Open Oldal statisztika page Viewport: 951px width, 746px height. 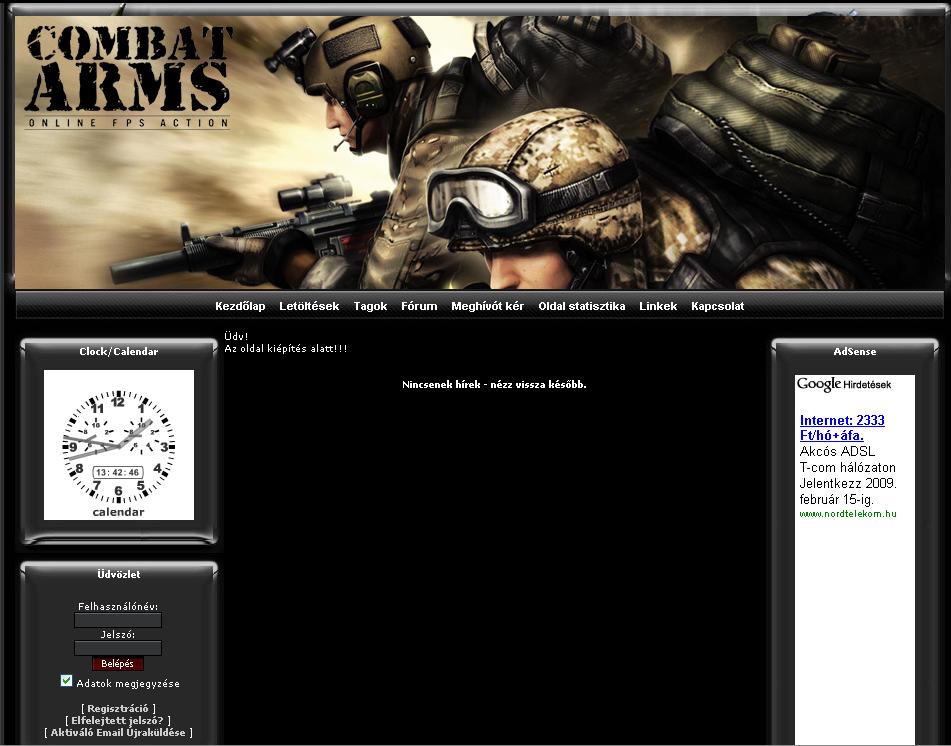[581, 306]
